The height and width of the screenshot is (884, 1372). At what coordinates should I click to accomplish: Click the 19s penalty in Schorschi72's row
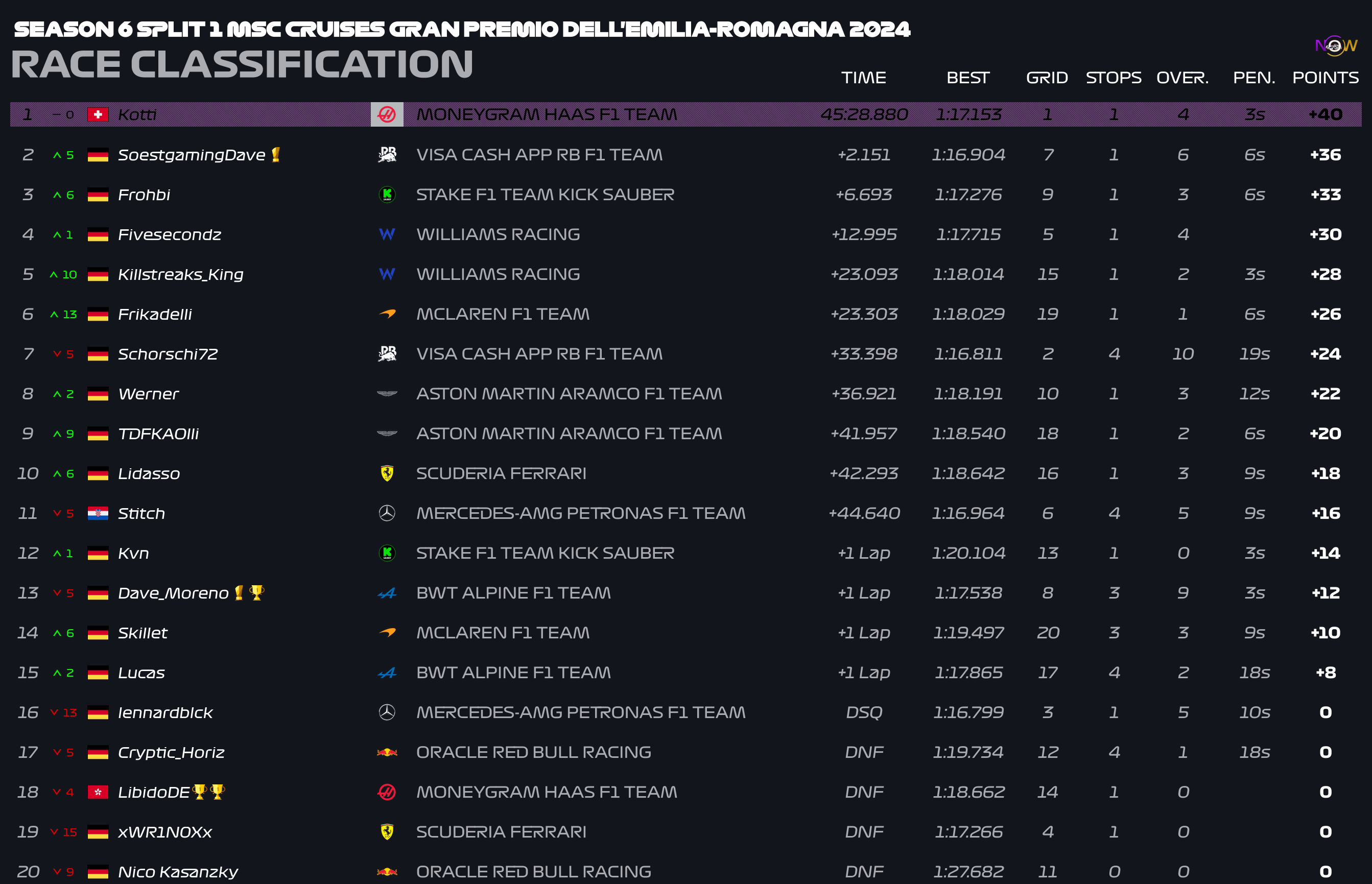(x=1255, y=353)
